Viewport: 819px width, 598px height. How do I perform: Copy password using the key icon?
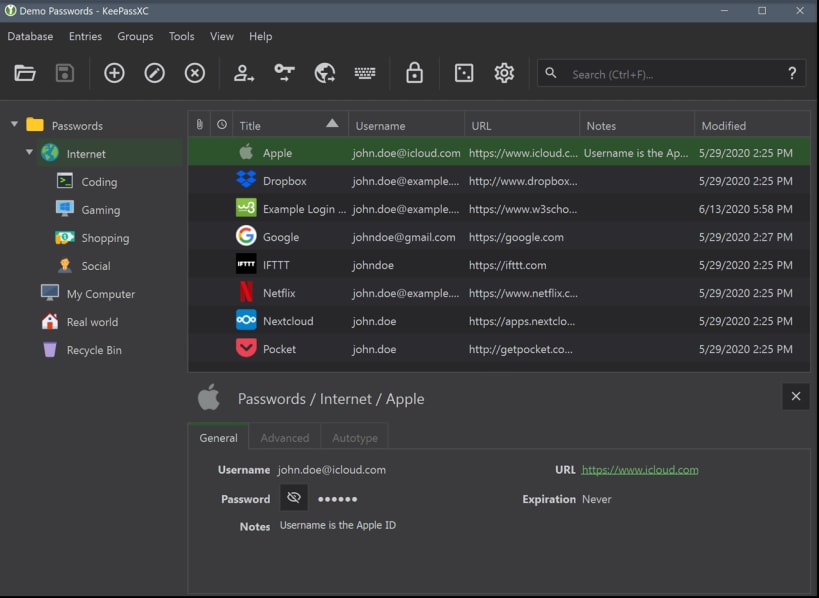[x=285, y=73]
